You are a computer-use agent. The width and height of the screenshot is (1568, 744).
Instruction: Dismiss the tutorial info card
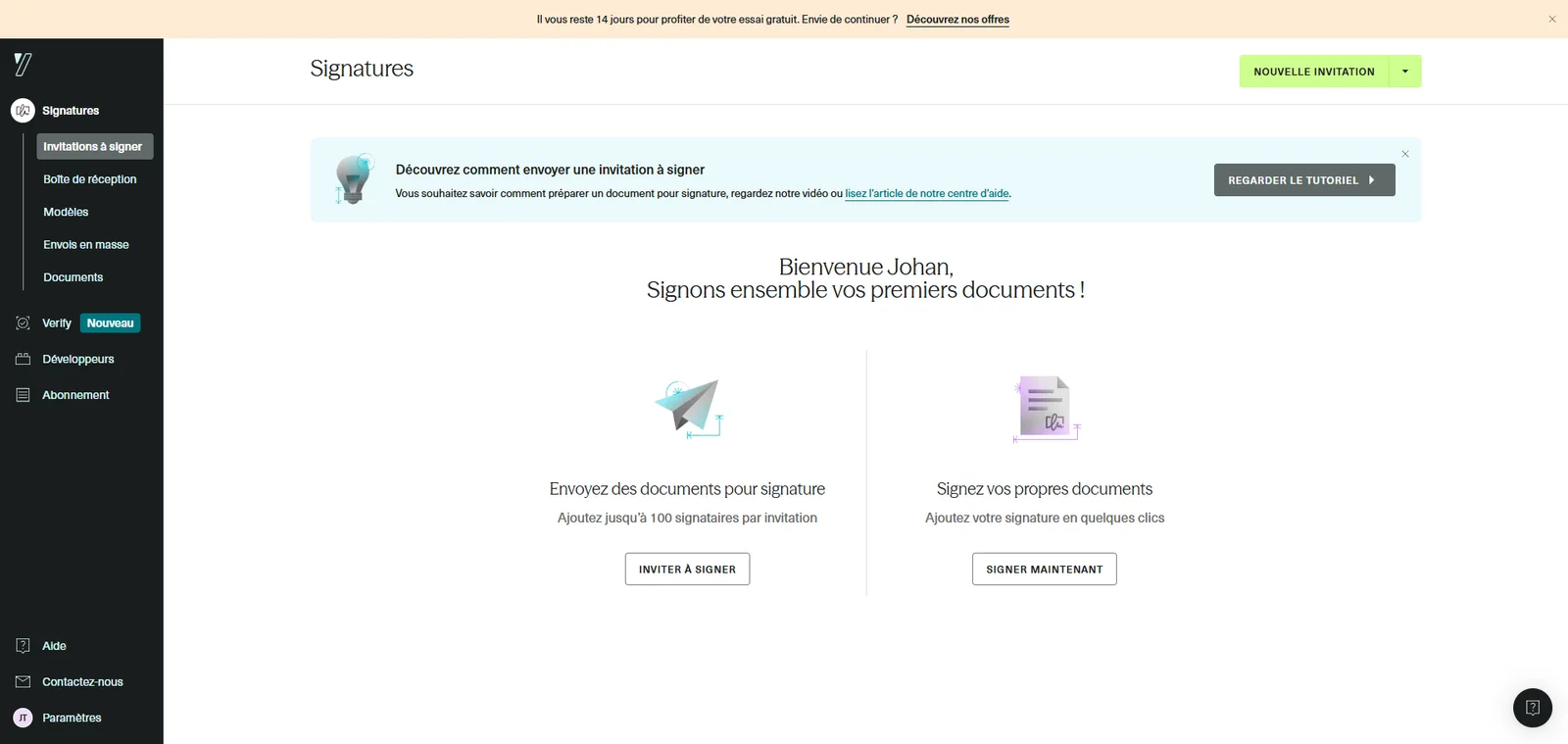click(x=1405, y=154)
